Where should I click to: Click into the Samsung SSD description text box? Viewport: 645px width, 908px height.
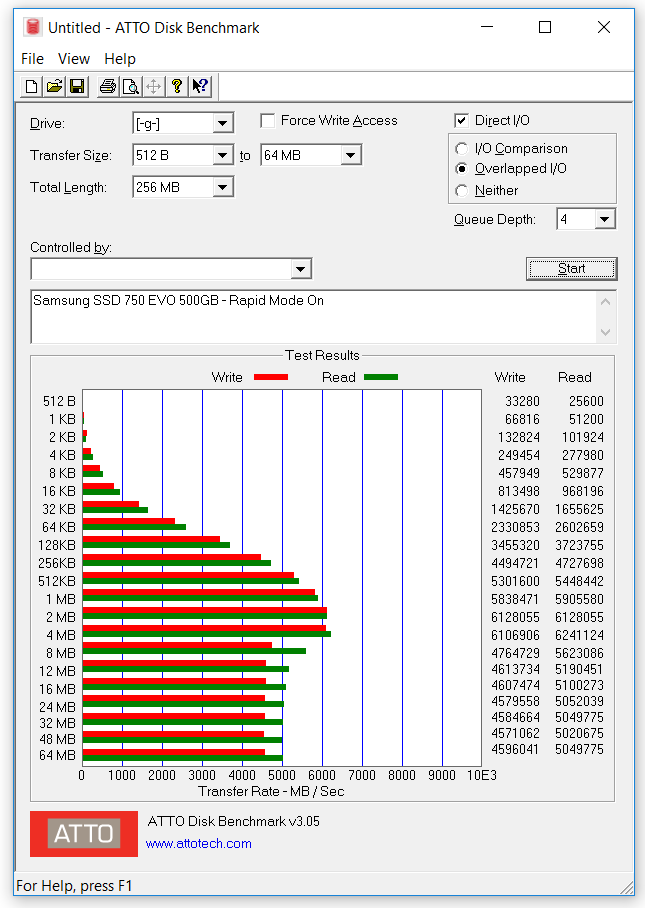pos(313,317)
